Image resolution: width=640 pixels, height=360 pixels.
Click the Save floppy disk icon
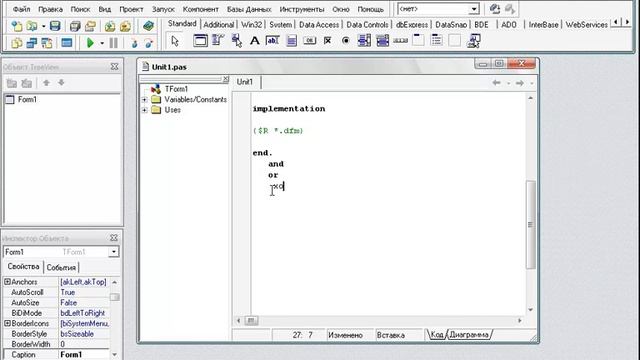pyautogui.click(x=55, y=26)
